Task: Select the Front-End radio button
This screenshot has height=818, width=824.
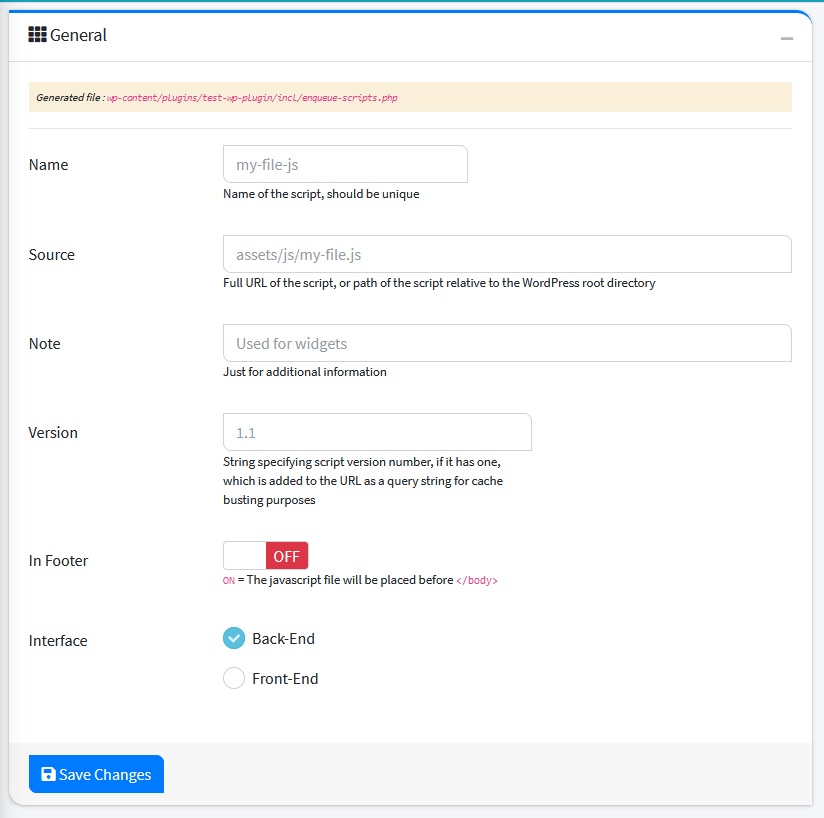Action: click(x=234, y=678)
